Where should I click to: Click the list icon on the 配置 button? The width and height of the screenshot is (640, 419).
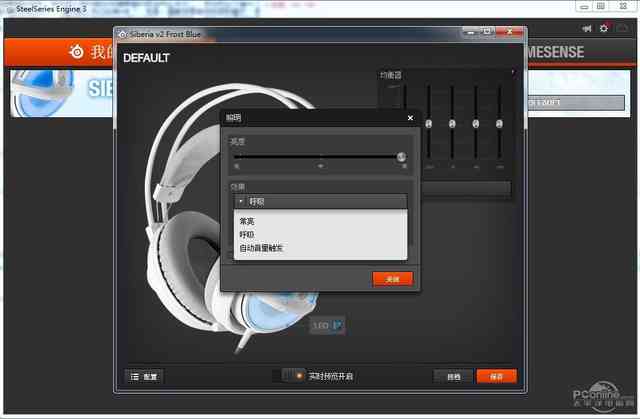[x=134, y=377]
